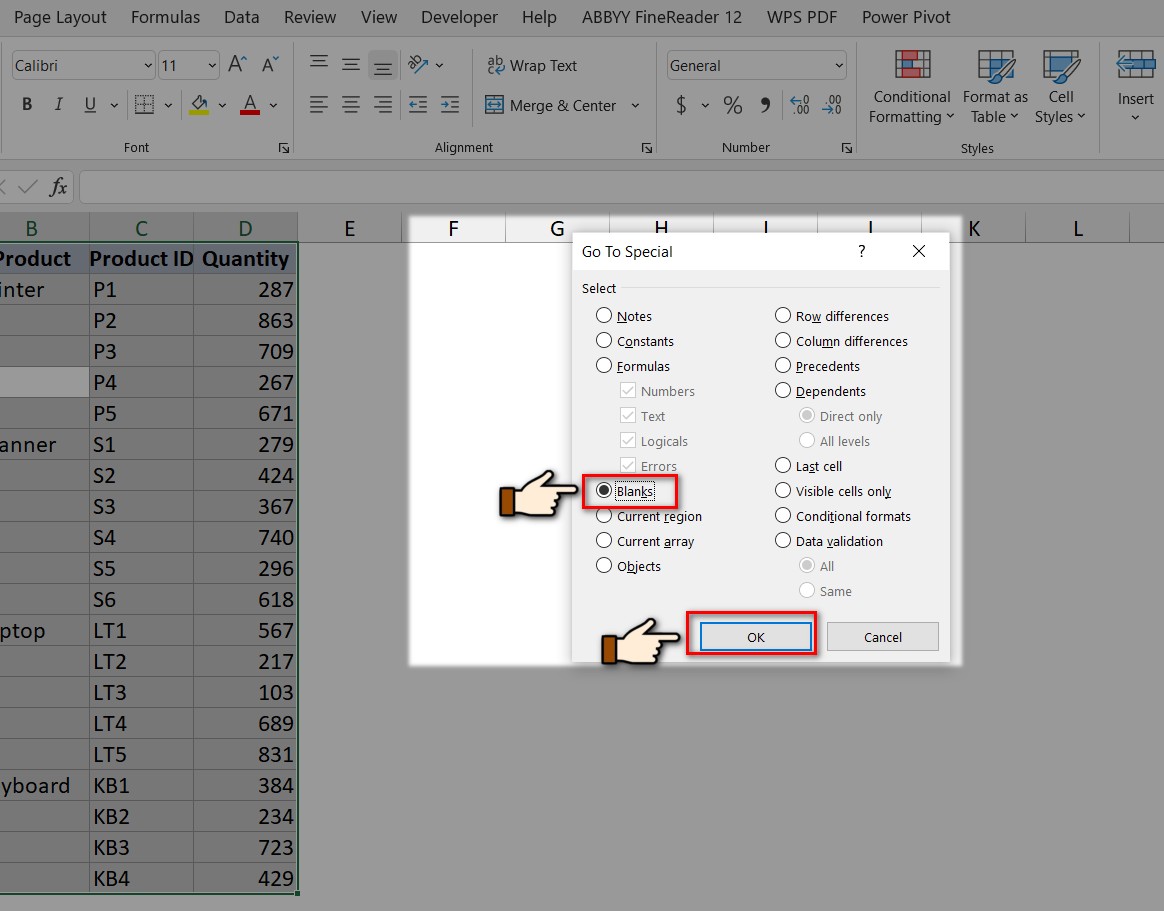Screen dimensions: 1164x911
Task: Choose the Current region radio button
Action: pos(604,516)
